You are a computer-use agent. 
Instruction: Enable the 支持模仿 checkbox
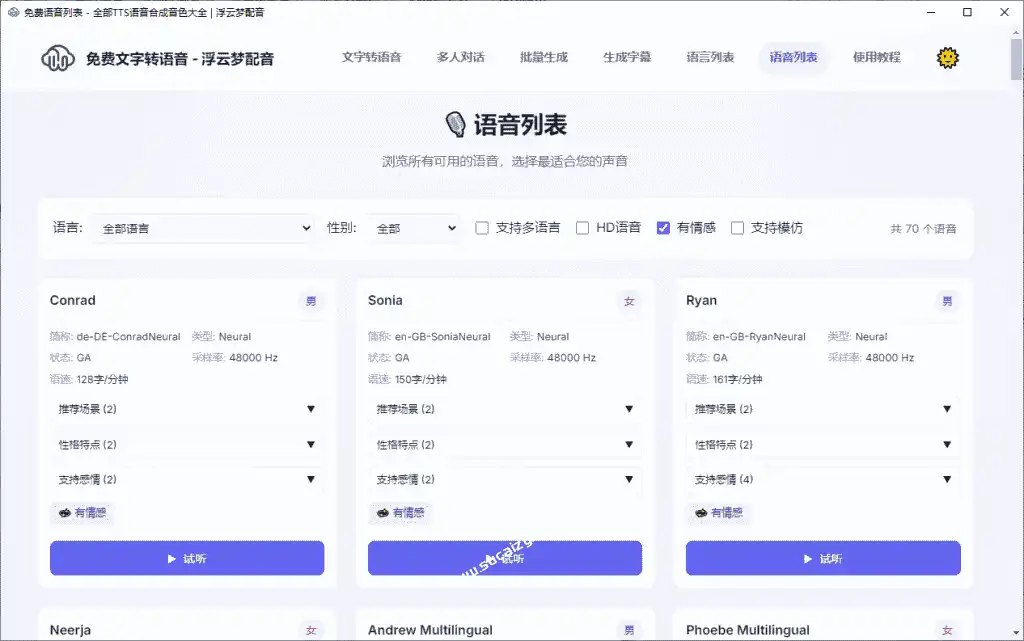point(737,228)
